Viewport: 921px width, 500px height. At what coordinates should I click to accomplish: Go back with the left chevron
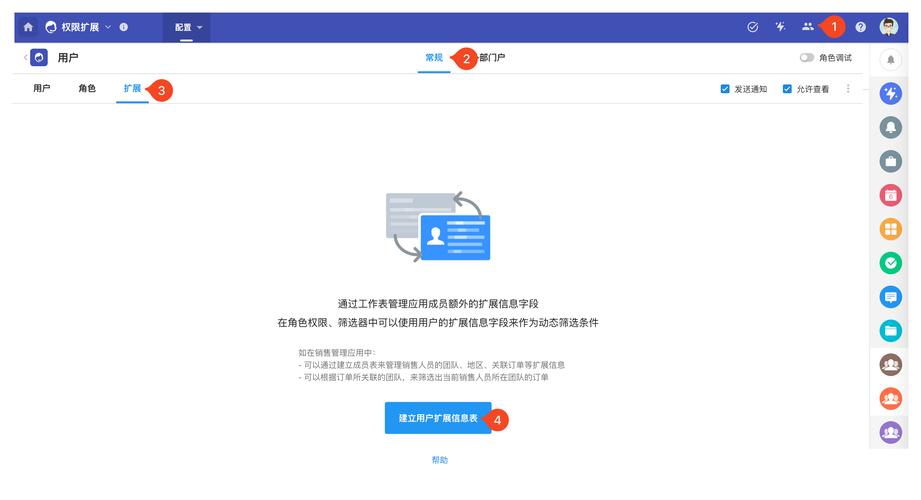(25, 58)
